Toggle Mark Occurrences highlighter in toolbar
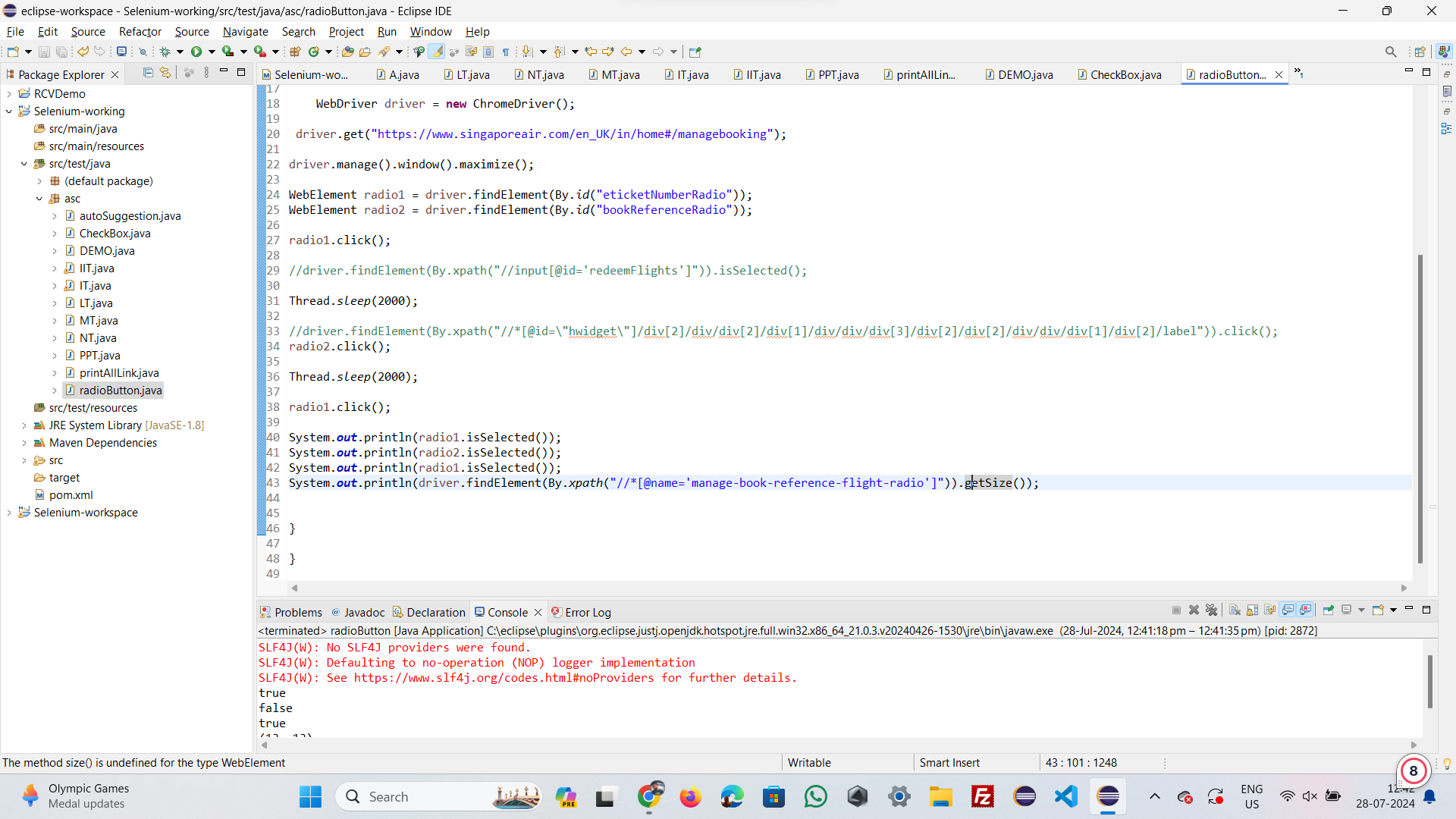The image size is (1456, 819). 436,52
